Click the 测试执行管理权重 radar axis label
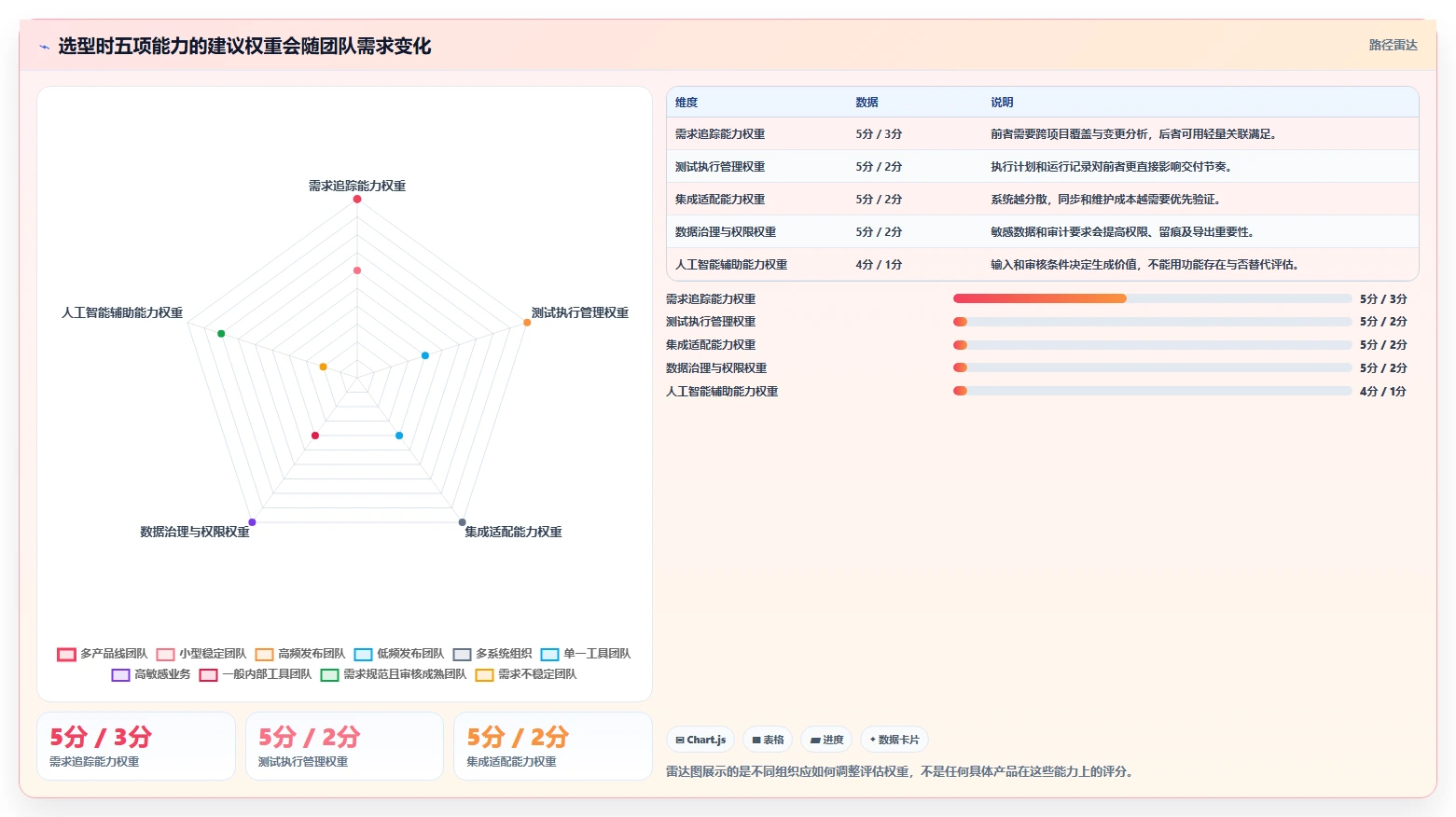 coord(580,313)
